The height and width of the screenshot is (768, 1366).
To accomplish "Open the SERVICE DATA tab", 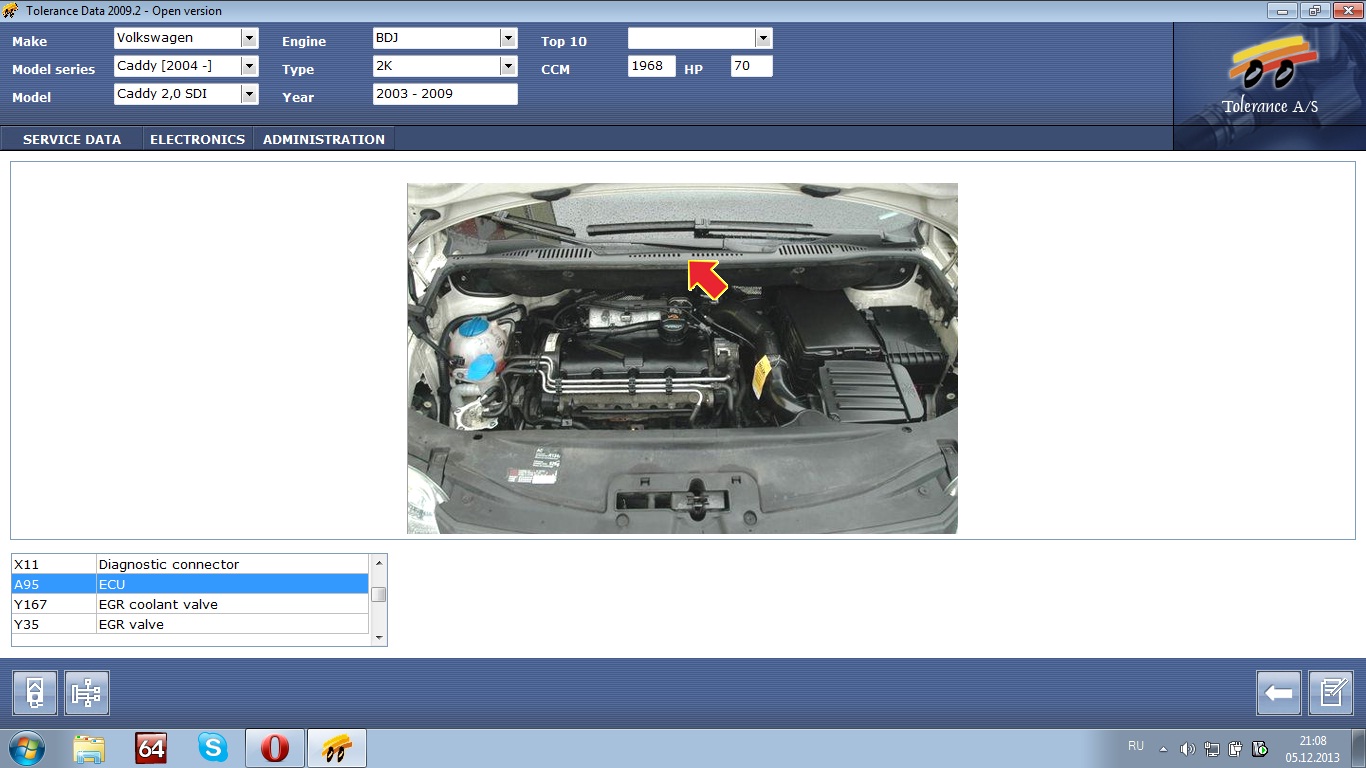I will pos(72,139).
